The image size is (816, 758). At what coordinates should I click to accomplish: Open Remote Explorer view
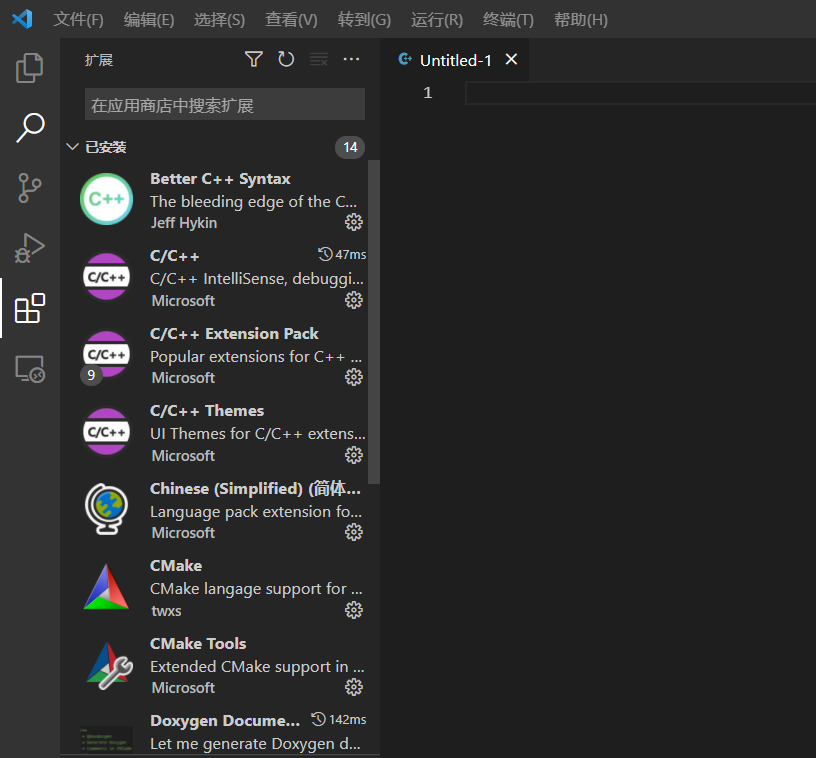30,368
